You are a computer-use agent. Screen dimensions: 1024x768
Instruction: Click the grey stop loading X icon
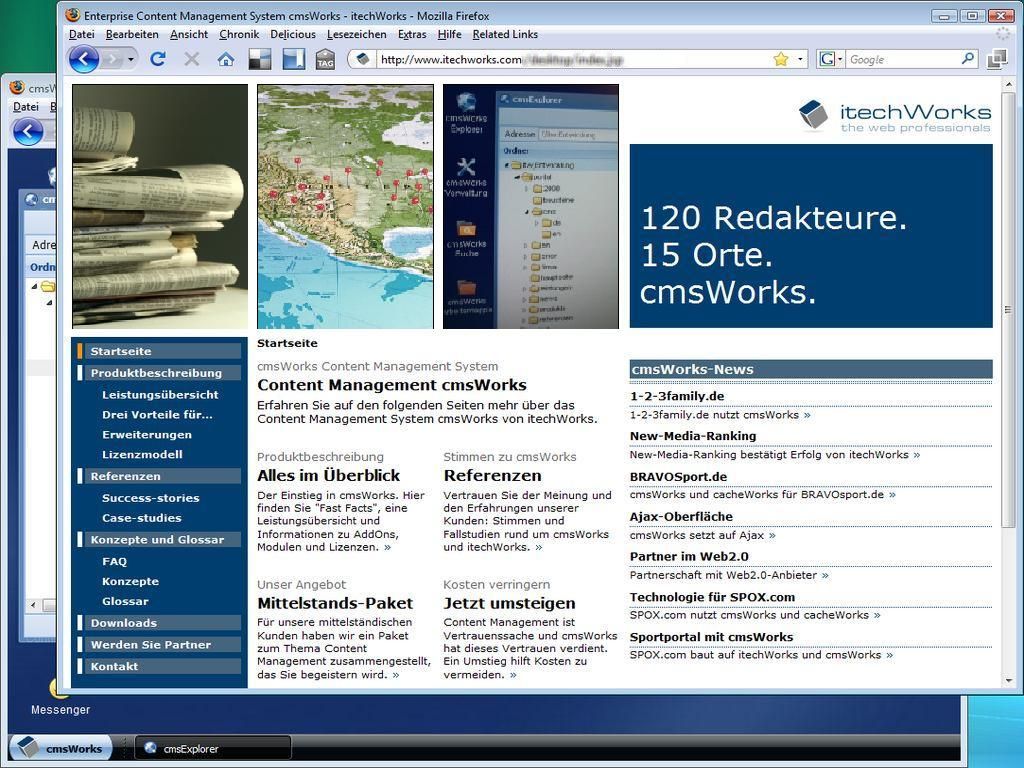(191, 59)
